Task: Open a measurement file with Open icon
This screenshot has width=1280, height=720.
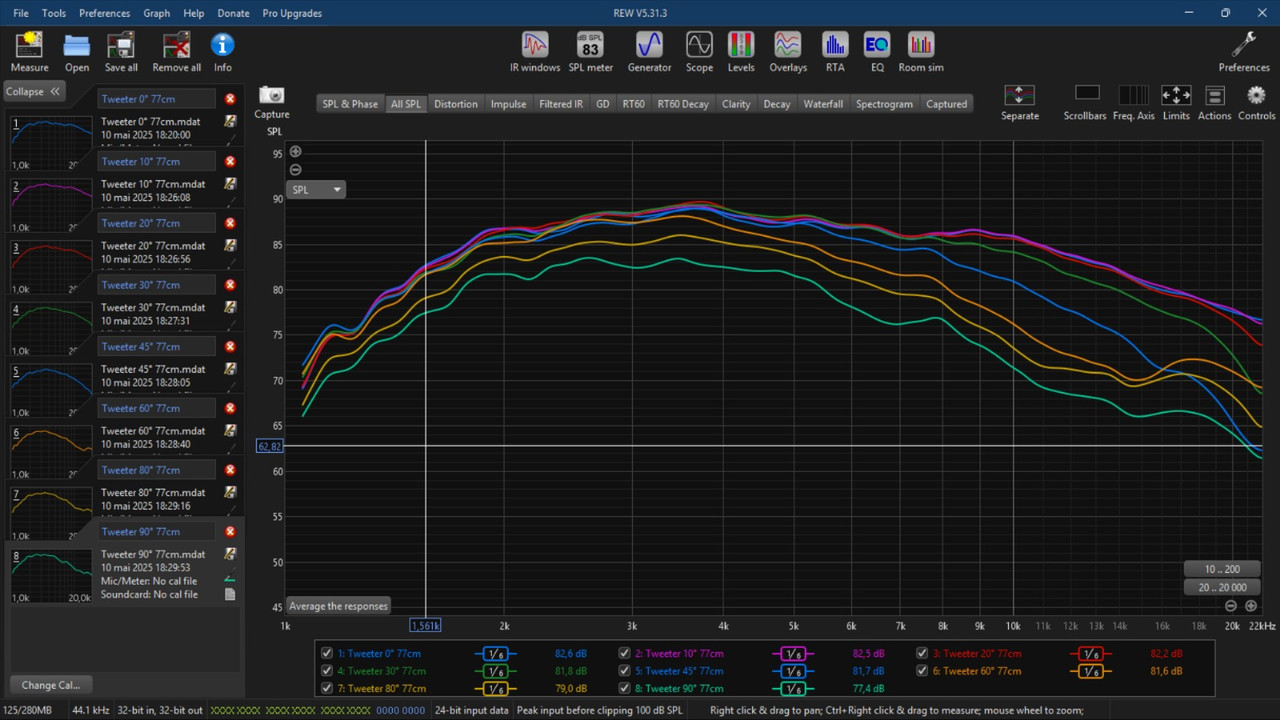Action: (77, 52)
